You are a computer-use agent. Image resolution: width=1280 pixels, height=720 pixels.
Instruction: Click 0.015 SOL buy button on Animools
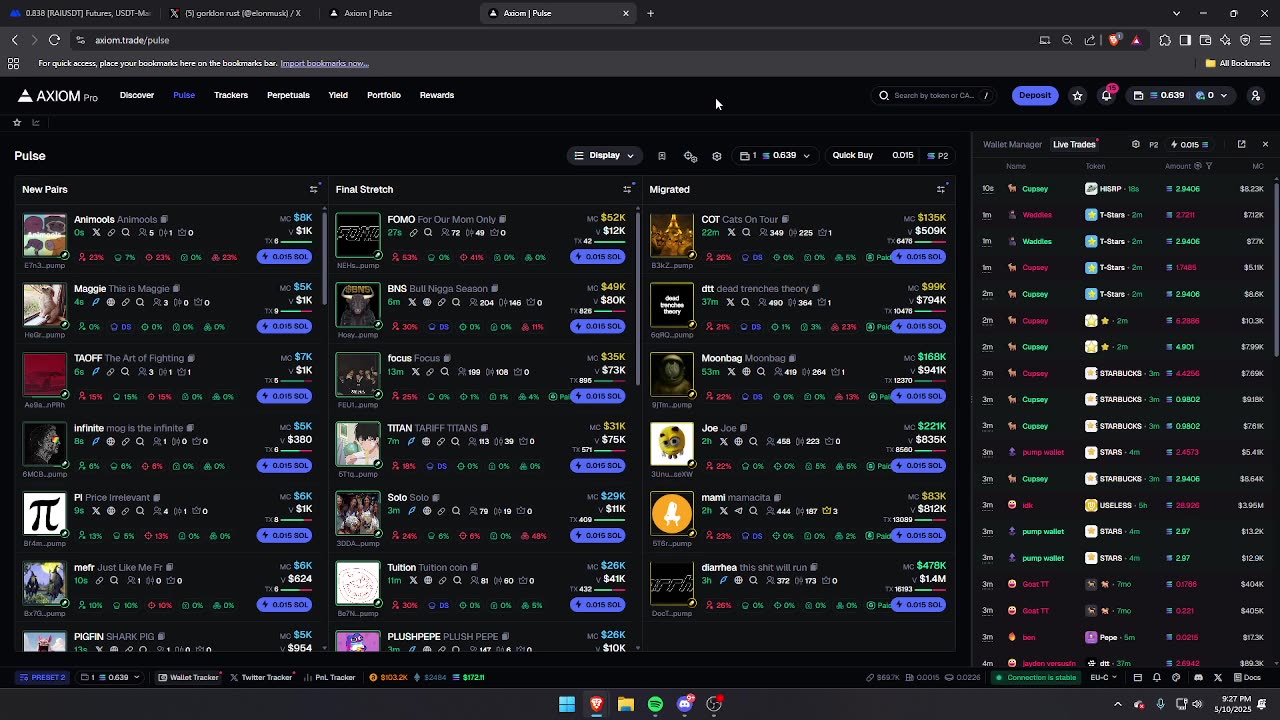point(285,257)
